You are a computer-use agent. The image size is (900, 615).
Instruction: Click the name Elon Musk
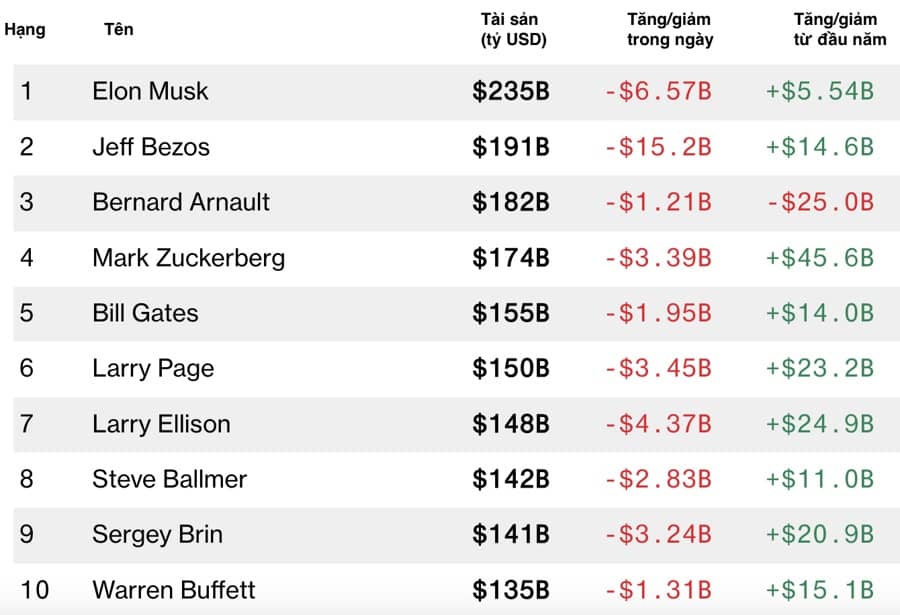[x=150, y=91]
